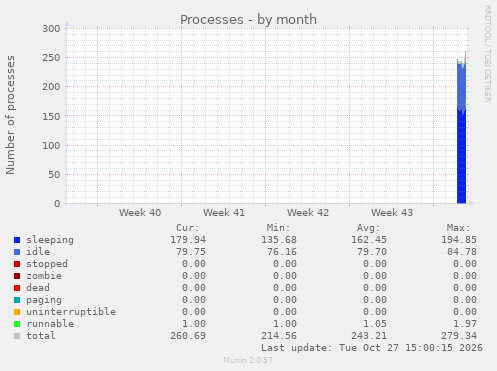
Task: Click the 150 y-axis tick label
Action: click(51, 116)
